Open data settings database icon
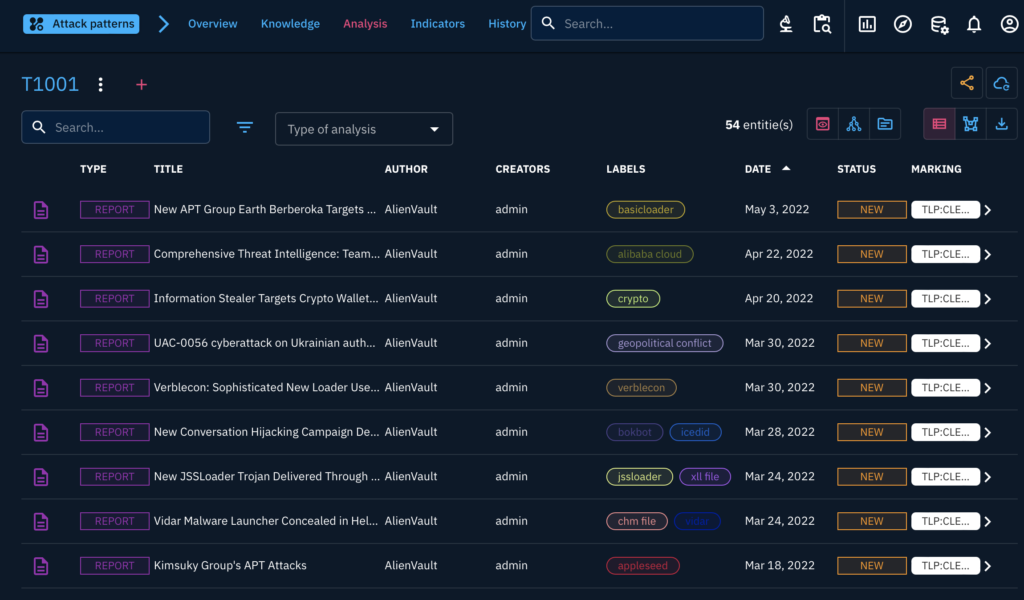 [x=939, y=24]
